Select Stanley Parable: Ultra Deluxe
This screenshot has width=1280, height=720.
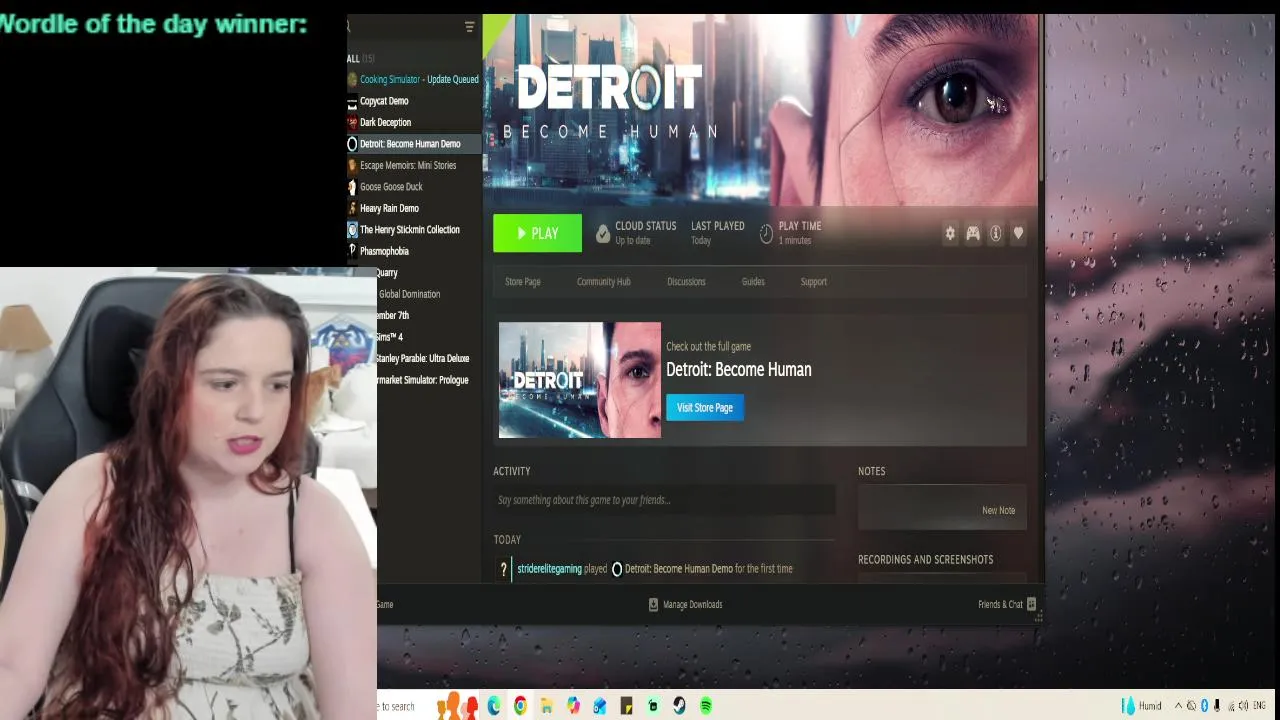point(423,358)
